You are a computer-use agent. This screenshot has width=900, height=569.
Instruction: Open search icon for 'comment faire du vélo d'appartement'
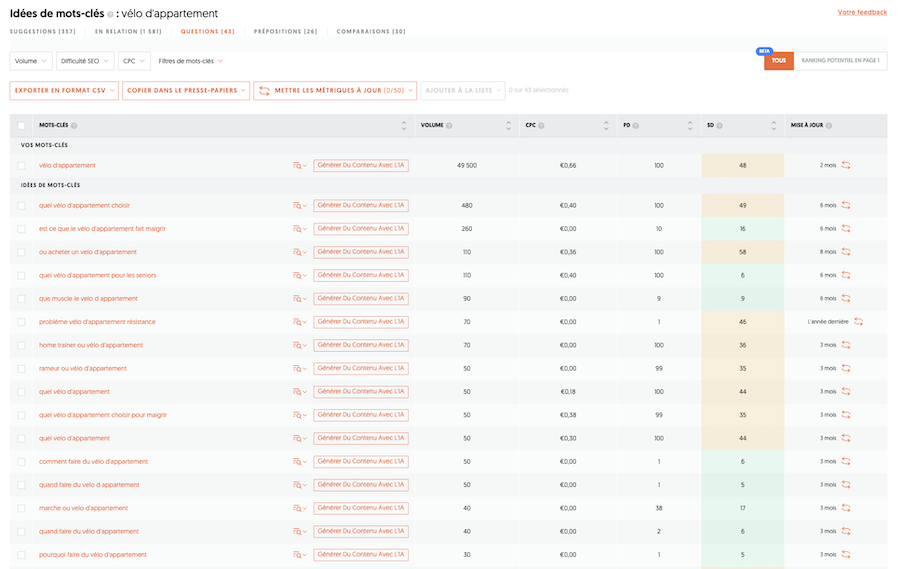coord(300,462)
